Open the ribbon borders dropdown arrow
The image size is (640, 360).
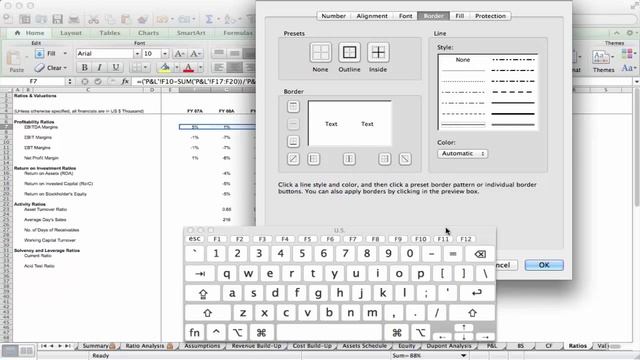click(x=146, y=68)
